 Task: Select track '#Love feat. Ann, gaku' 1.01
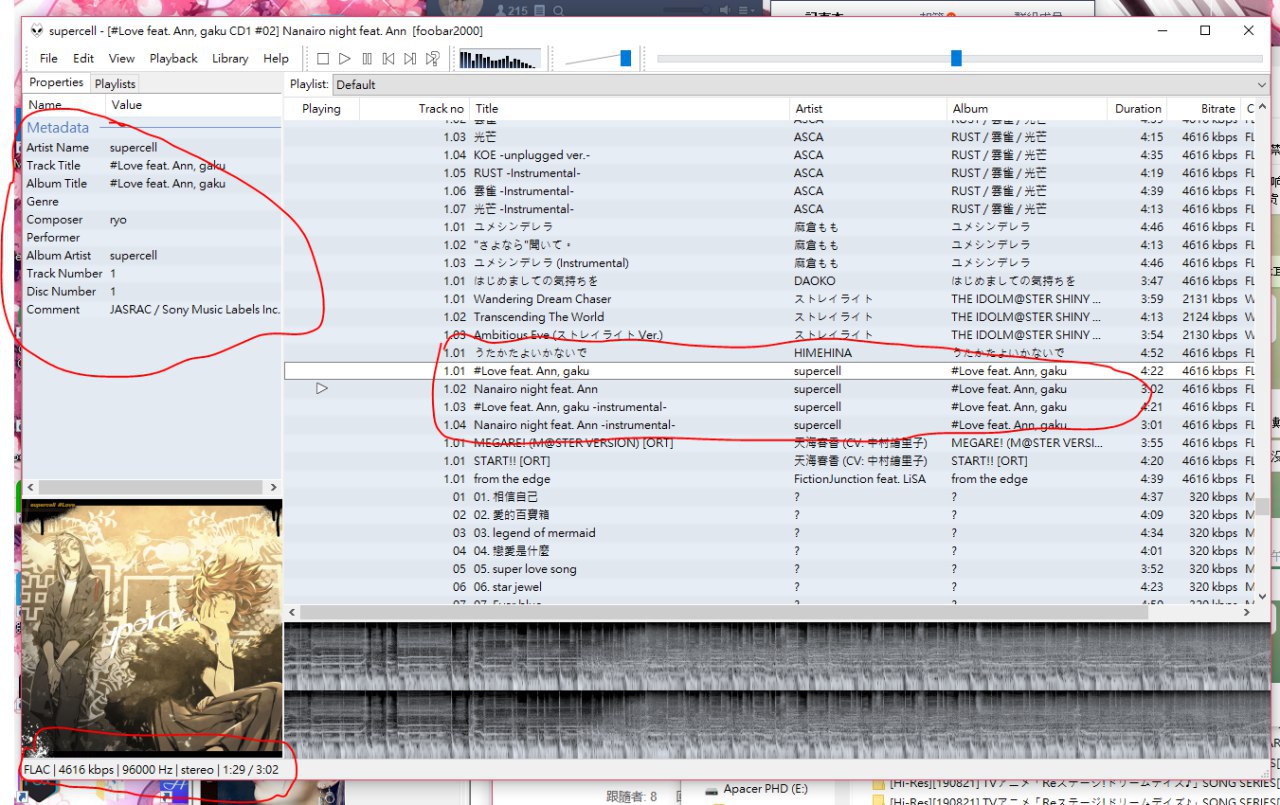tap(770, 371)
